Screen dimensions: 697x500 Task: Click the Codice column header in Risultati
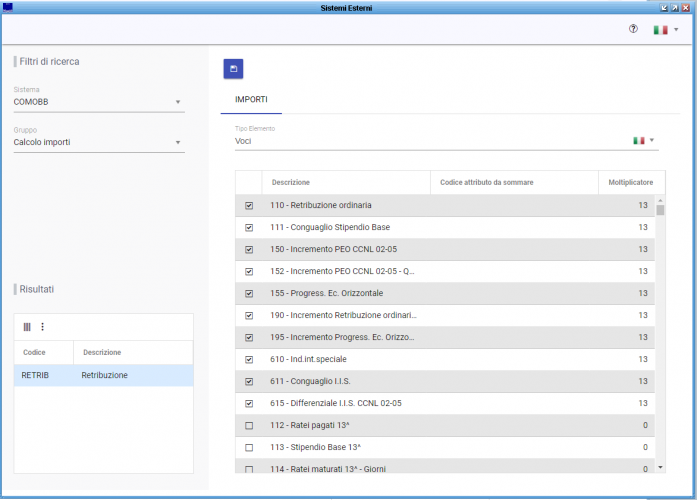click(x=44, y=352)
